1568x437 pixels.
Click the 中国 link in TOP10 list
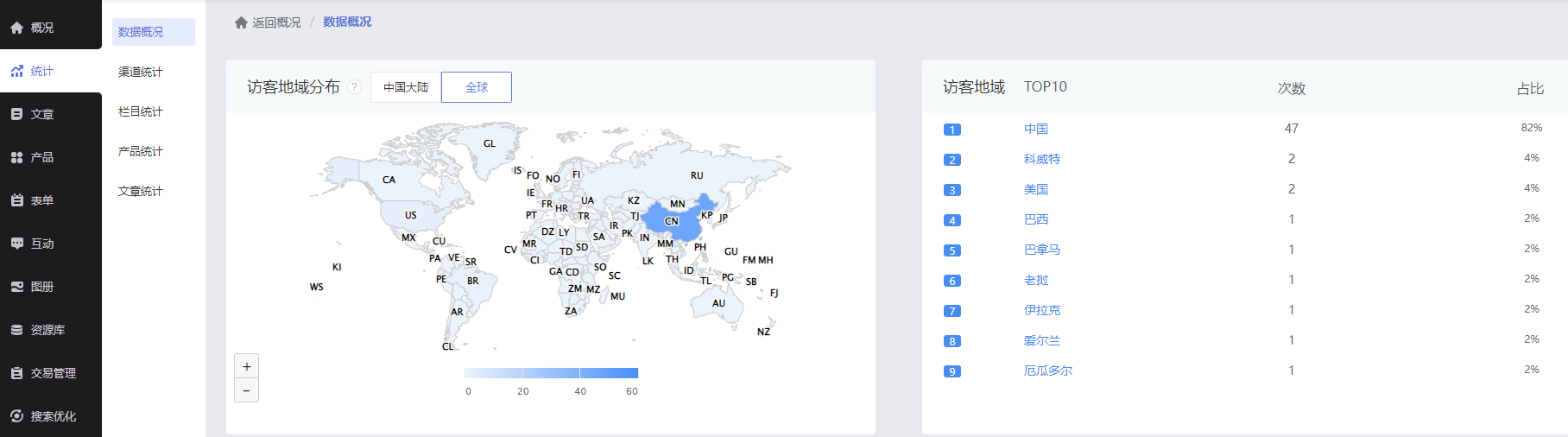coord(1036,129)
